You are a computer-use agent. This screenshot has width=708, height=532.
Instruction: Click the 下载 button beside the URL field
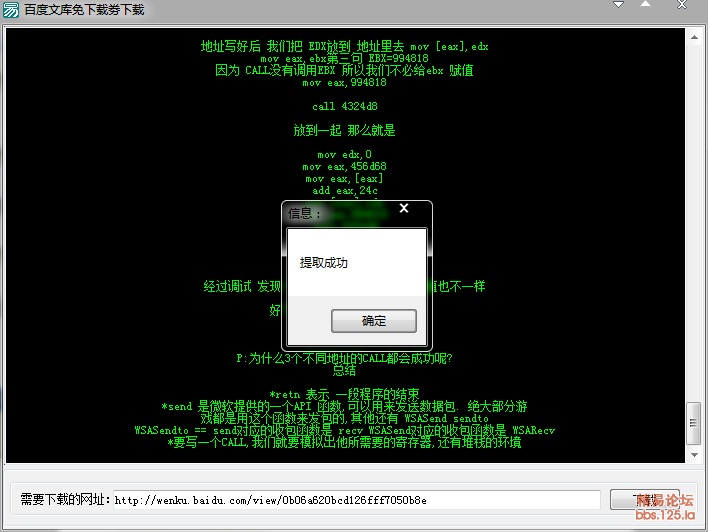(645, 500)
